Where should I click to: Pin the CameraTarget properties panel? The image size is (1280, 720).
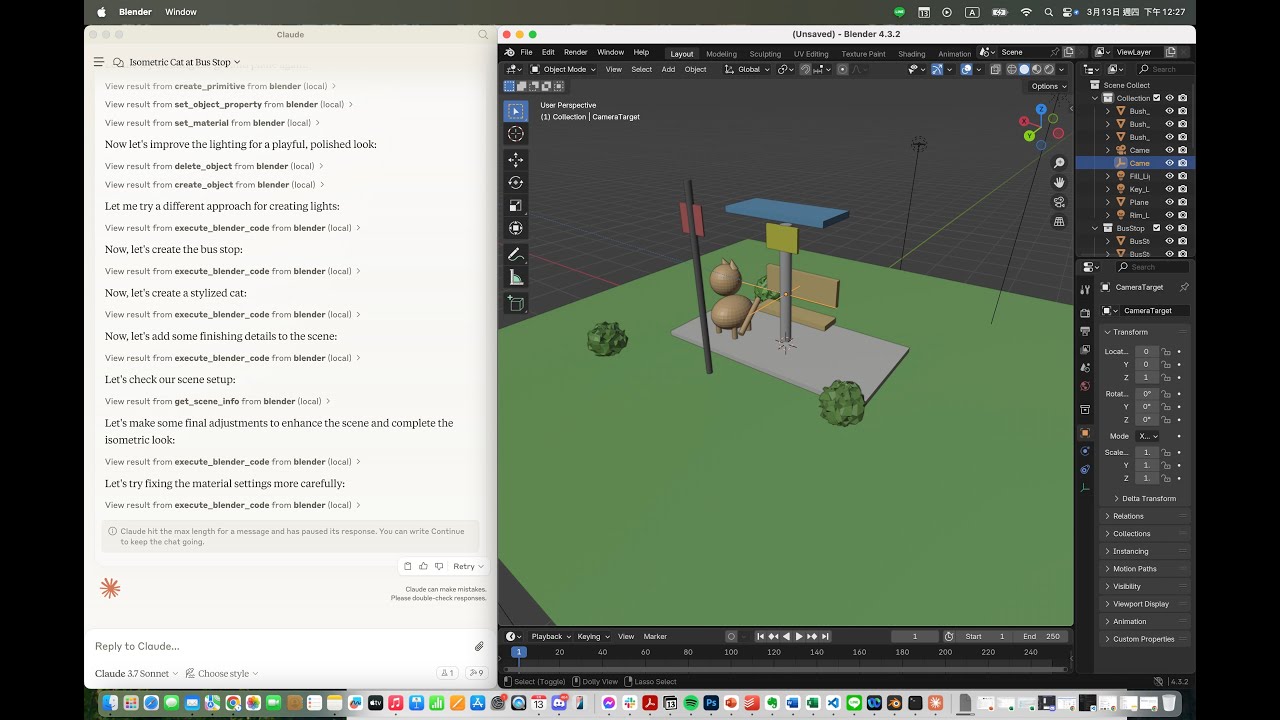coord(1184,287)
